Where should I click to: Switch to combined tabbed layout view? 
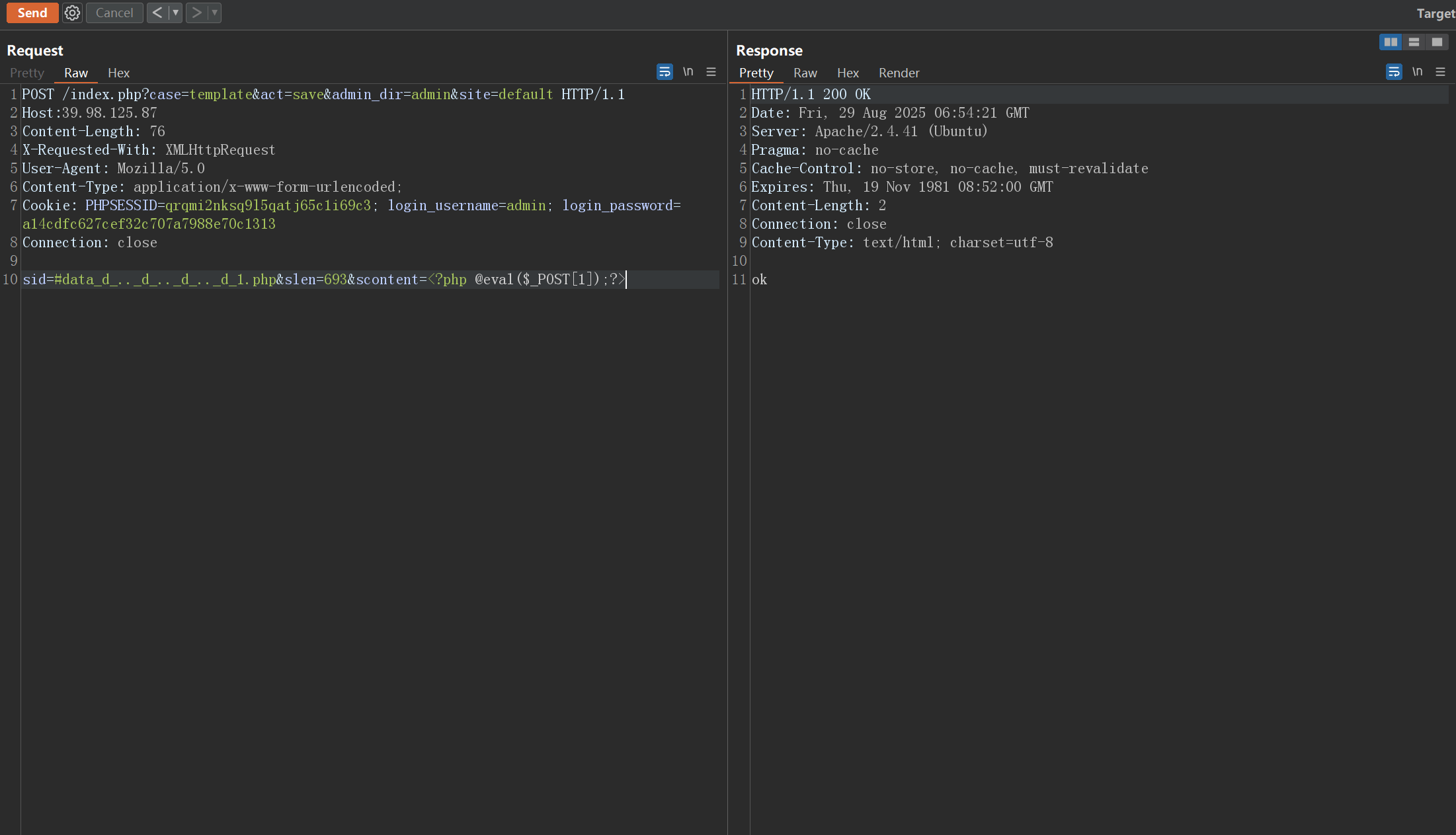[x=1437, y=42]
